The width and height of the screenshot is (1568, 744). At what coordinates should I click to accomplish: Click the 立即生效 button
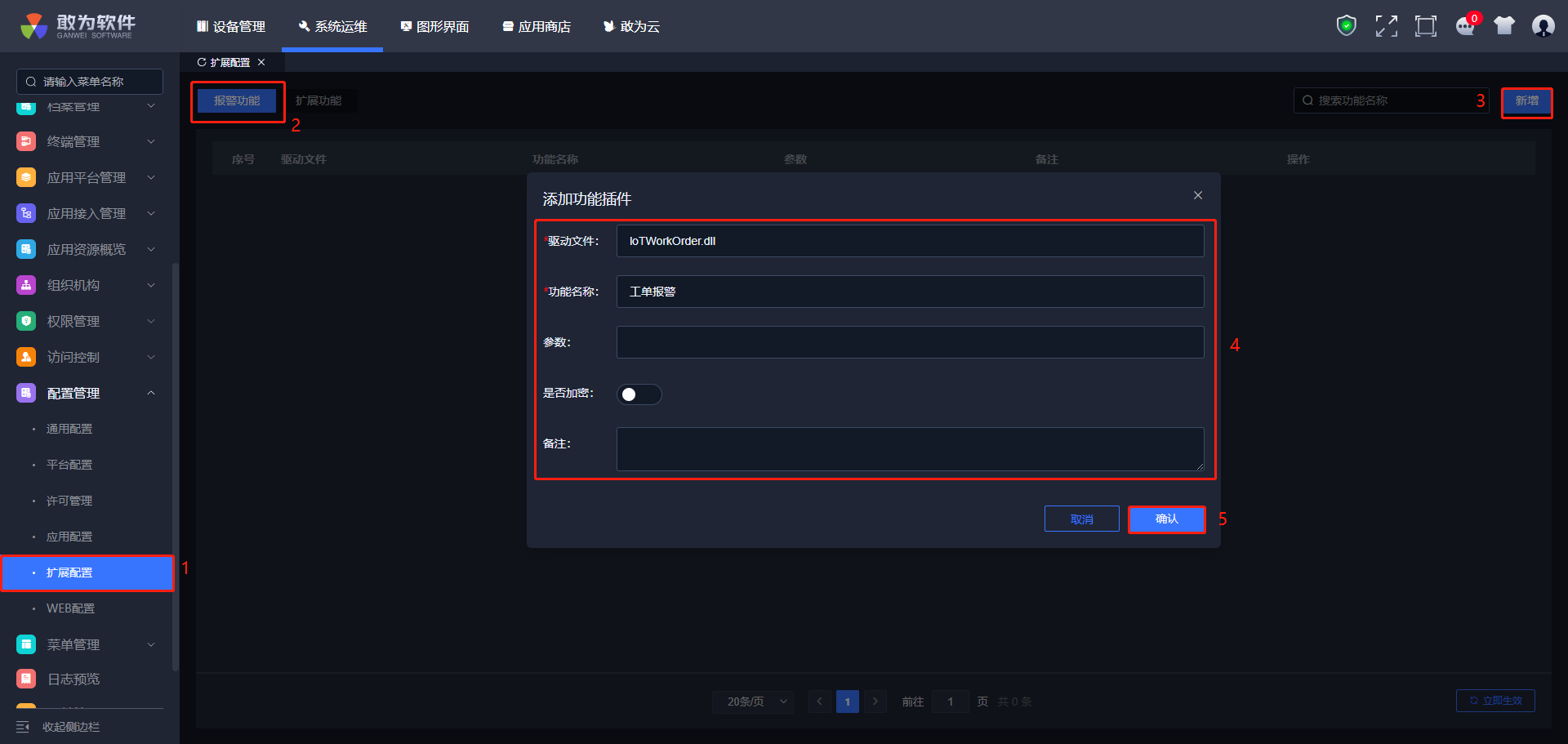tap(1495, 701)
